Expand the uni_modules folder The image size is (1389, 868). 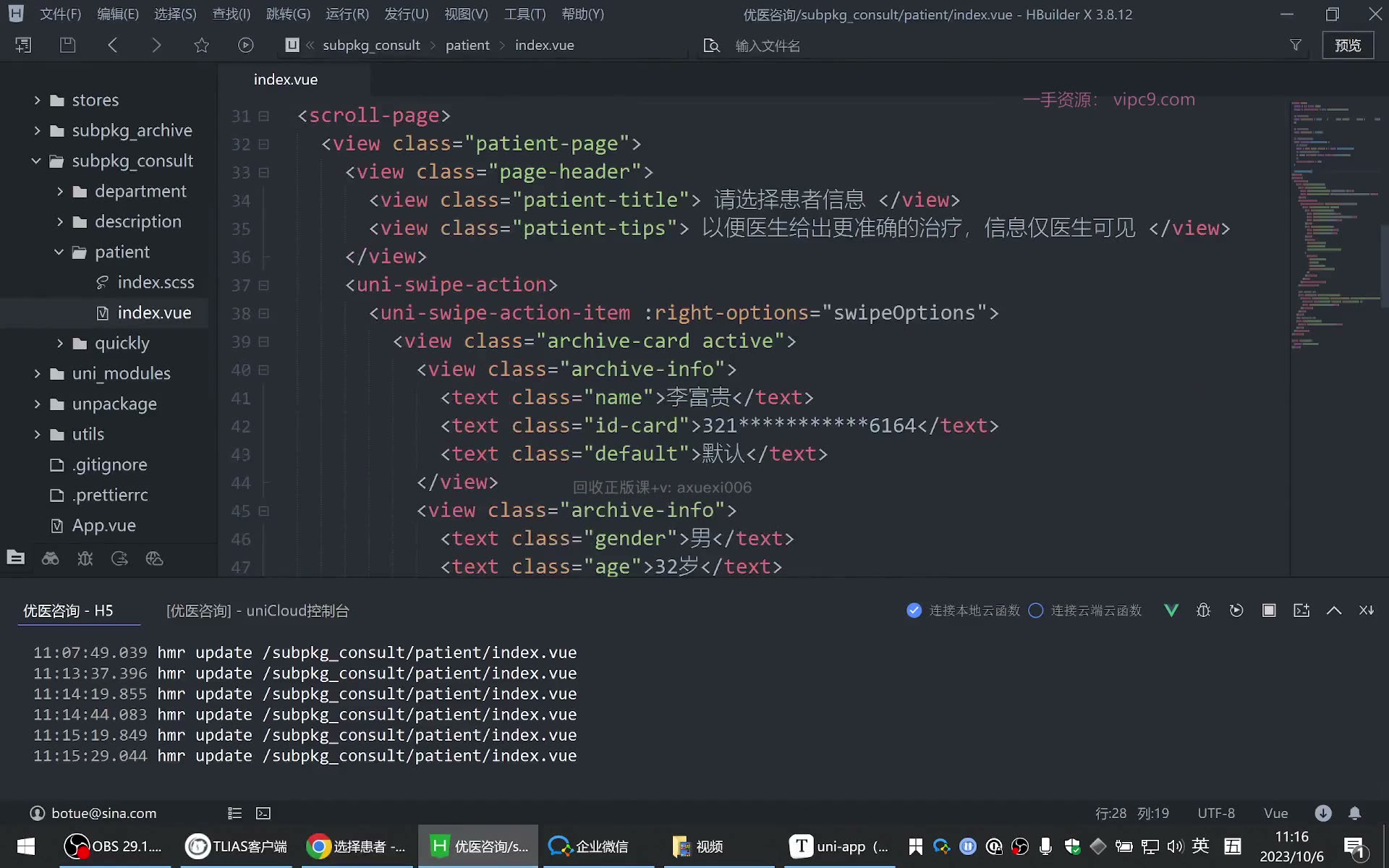tap(37, 373)
